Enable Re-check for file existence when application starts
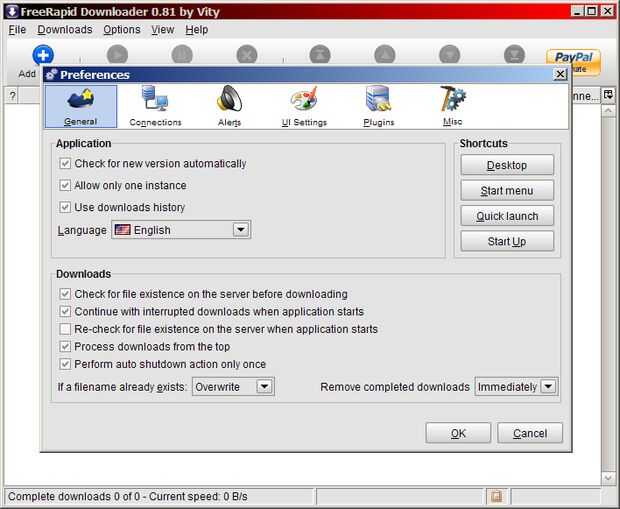Image resolution: width=620 pixels, height=509 pixels. click(65, 329)
